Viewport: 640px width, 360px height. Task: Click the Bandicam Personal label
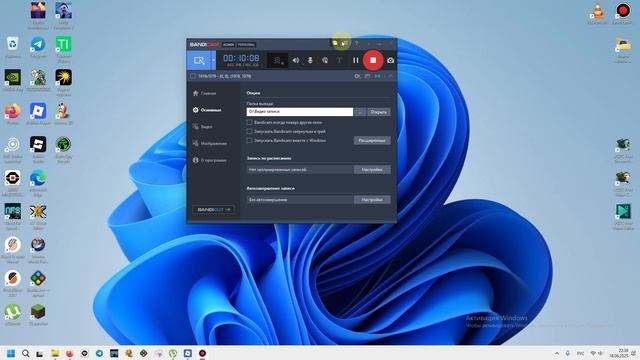246,44
